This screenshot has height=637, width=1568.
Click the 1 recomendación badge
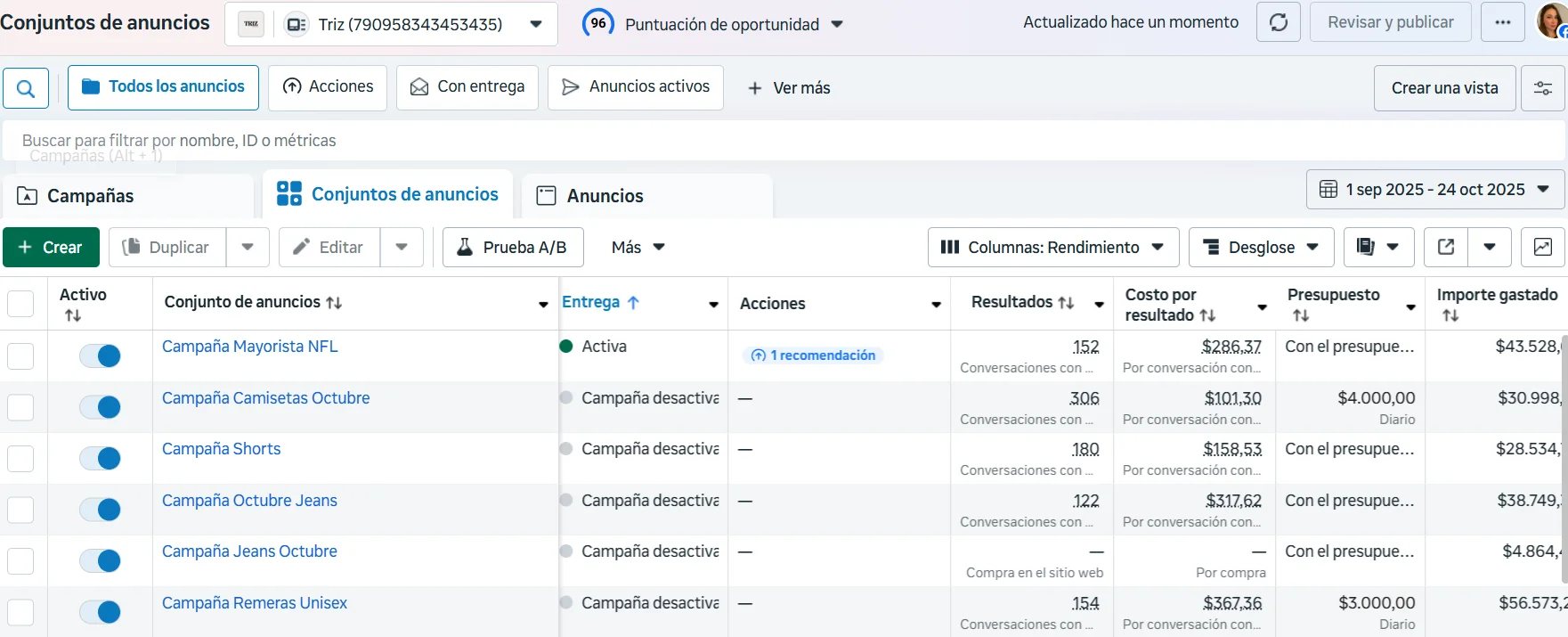[x=813, y=355]
